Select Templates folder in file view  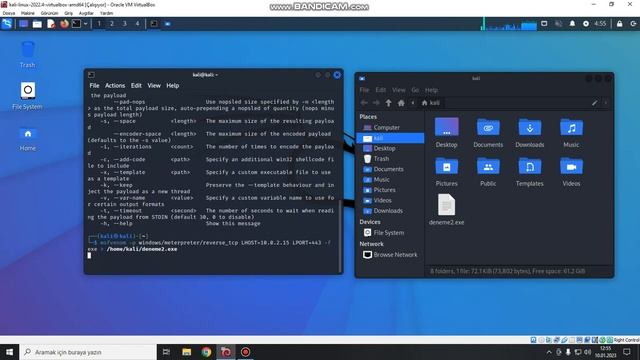(x=530, y=171)
